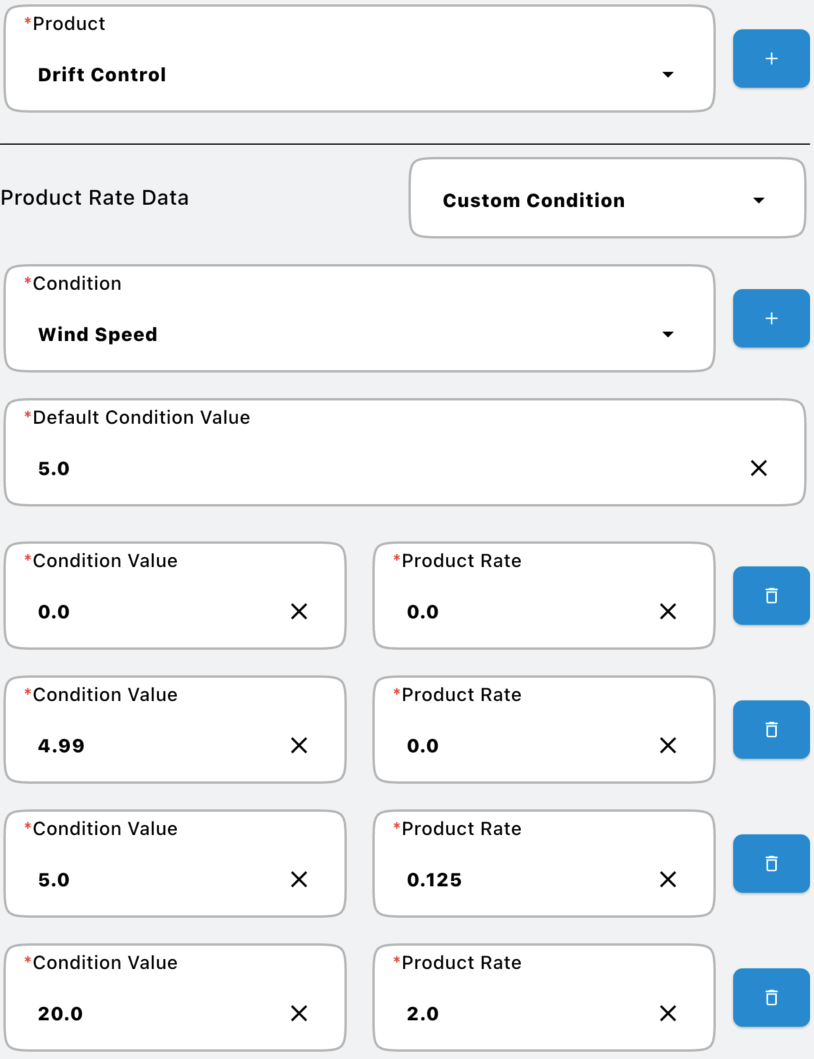Clear the 2.0 Product Rate field
The height and width of the screenshot is (1059, 814).
coord(667,1014)
